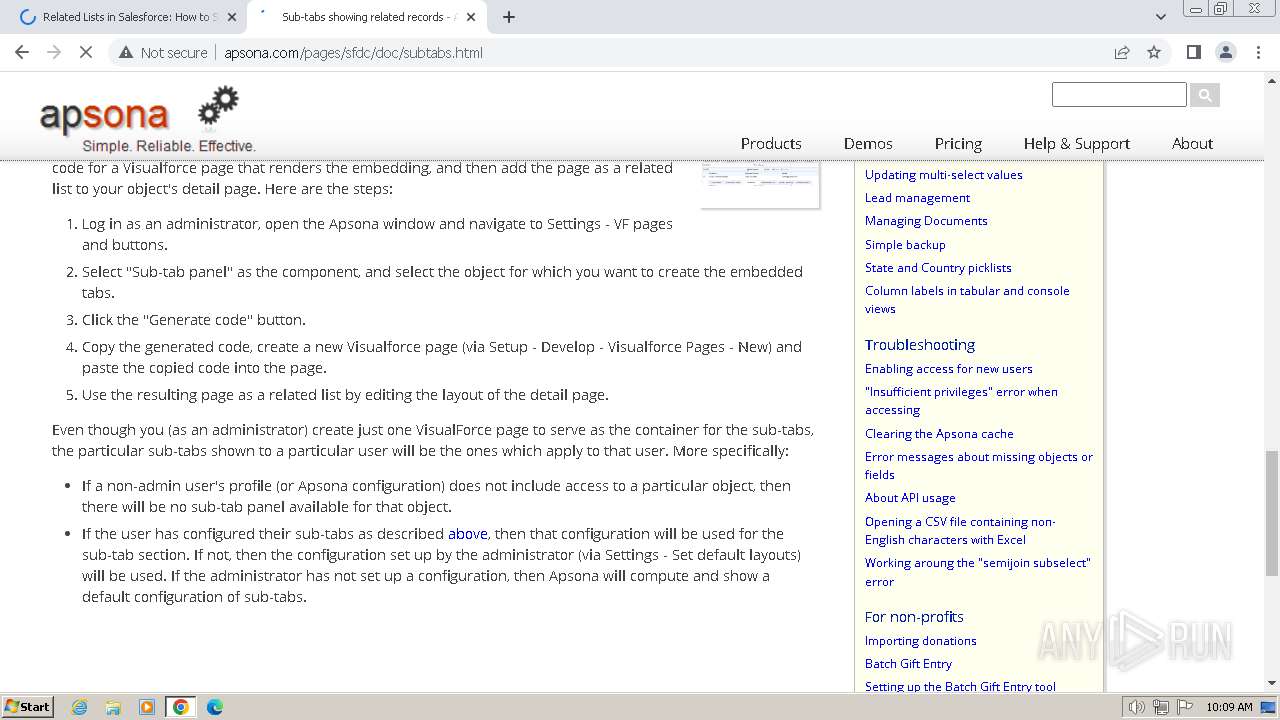The height and width of the screenshot is (720, 1280).
Task: Click the page vertical scrollbar thumb
Action: 1272,512
